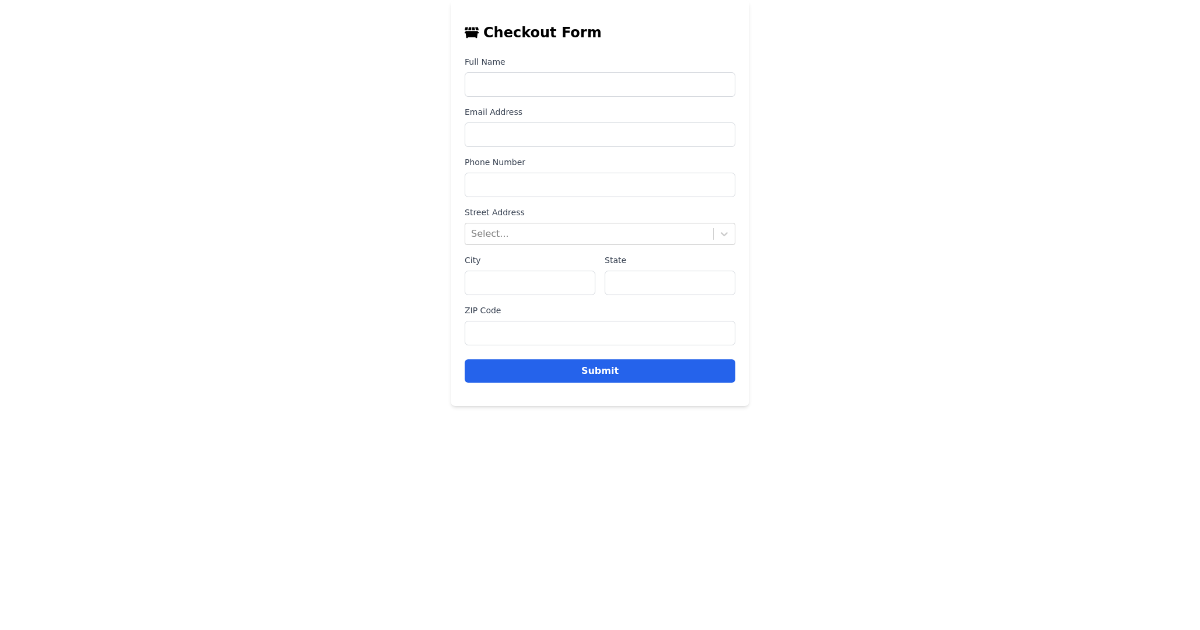Click the chevron on the Select... combo box
This screenshot has height=630, width=1200.
point(724,233)
